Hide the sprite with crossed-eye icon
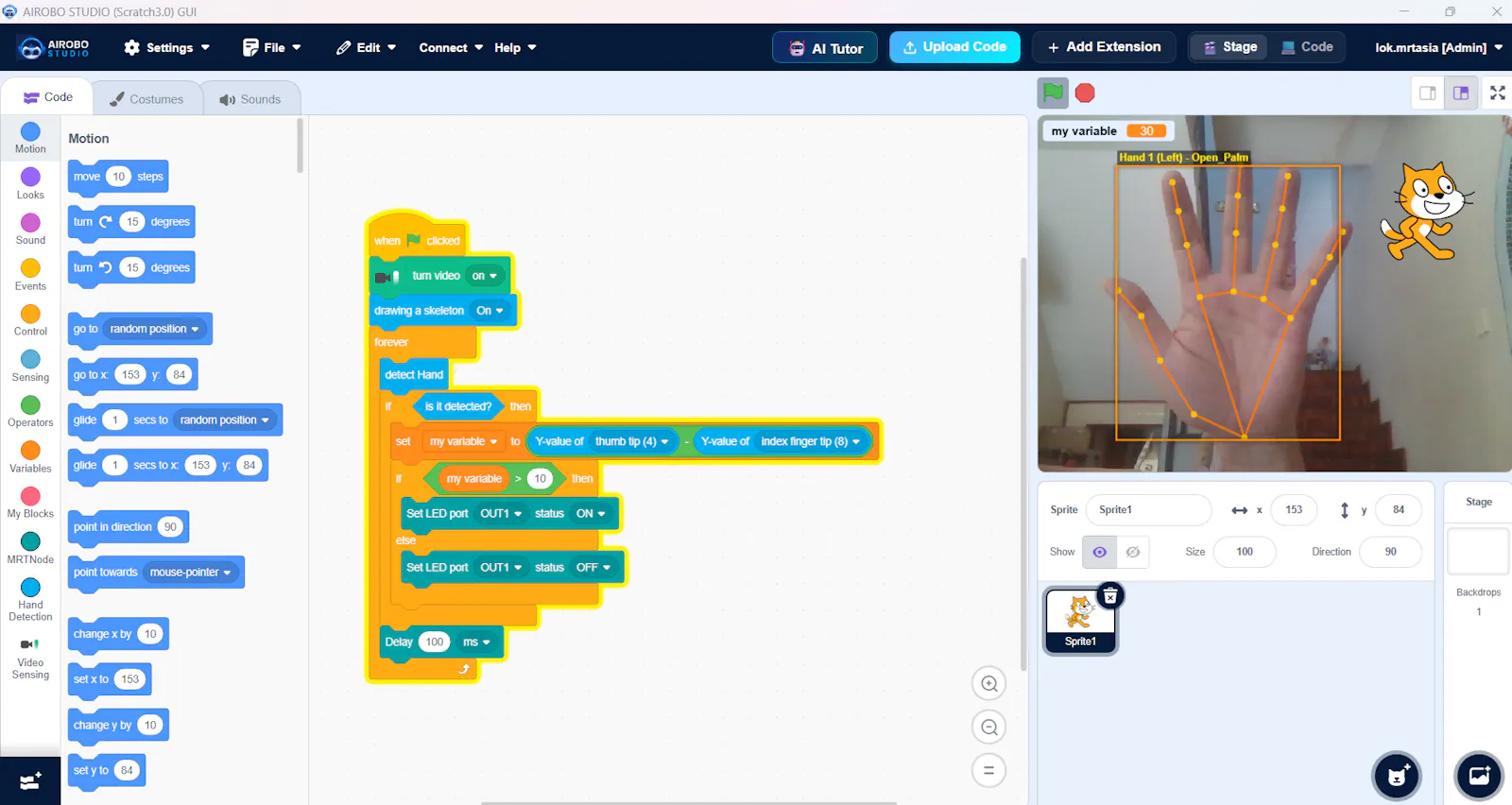The height and width of the screenshot is (805, 1512). (x=1133, y=552)
